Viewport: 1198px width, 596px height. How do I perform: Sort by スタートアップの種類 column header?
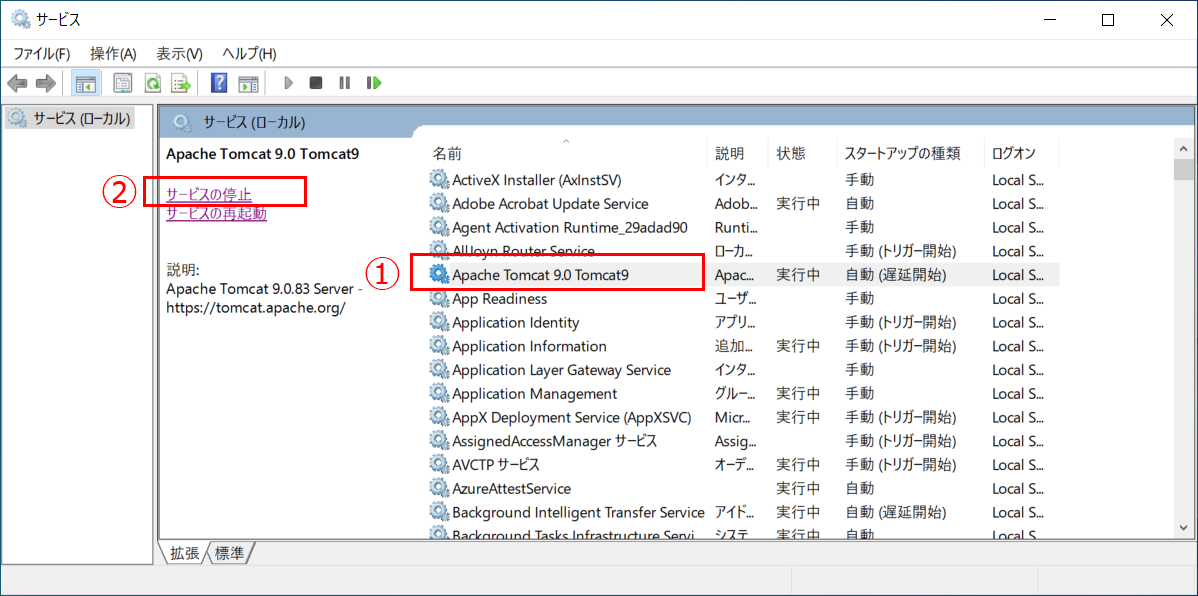click(x=910, y=153)
